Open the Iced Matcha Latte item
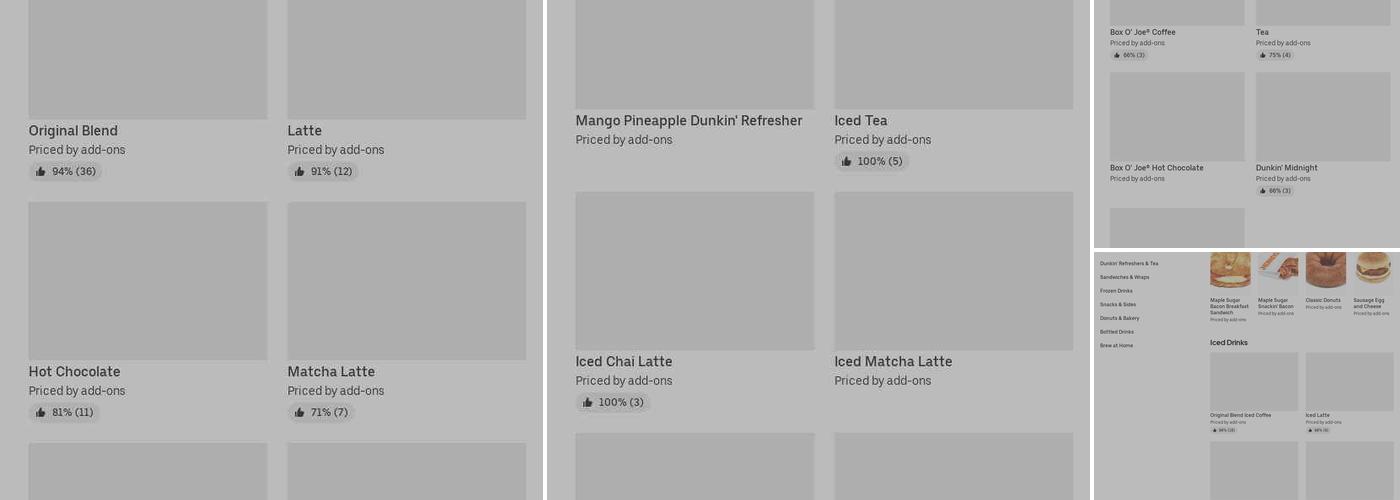The width and height of the screenshot is (1400, 500). coord(953,270)
